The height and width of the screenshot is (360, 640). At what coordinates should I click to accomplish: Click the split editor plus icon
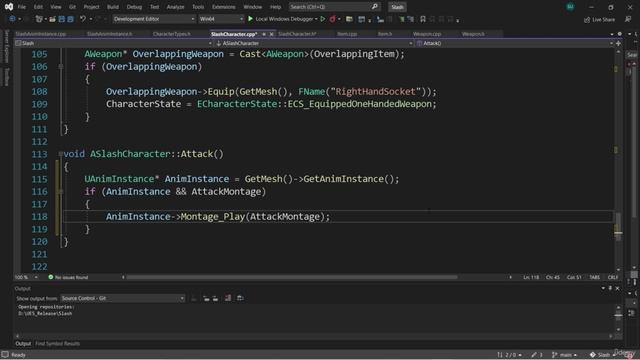point(618,43)
